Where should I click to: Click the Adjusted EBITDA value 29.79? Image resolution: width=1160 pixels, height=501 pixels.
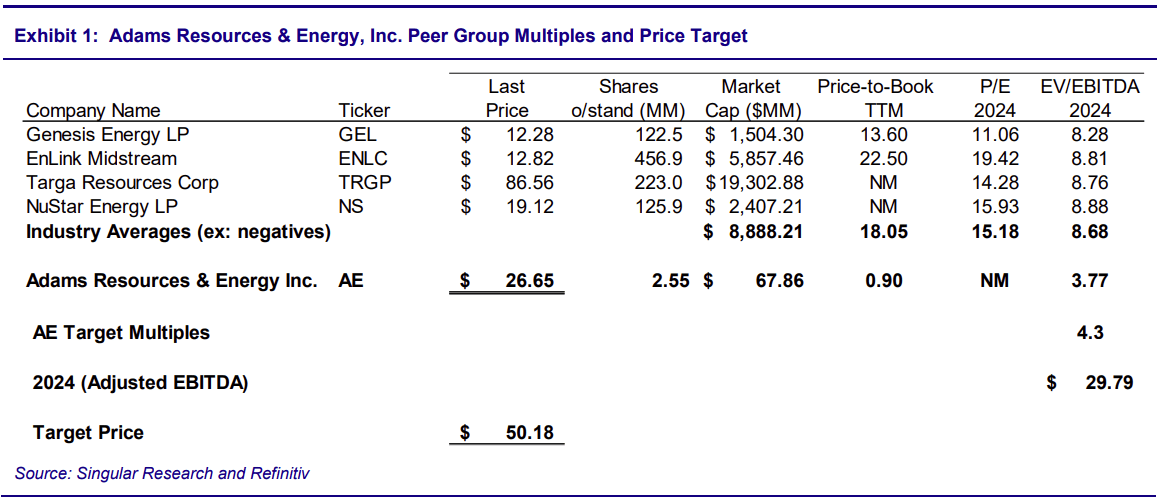click(1106, 382)
